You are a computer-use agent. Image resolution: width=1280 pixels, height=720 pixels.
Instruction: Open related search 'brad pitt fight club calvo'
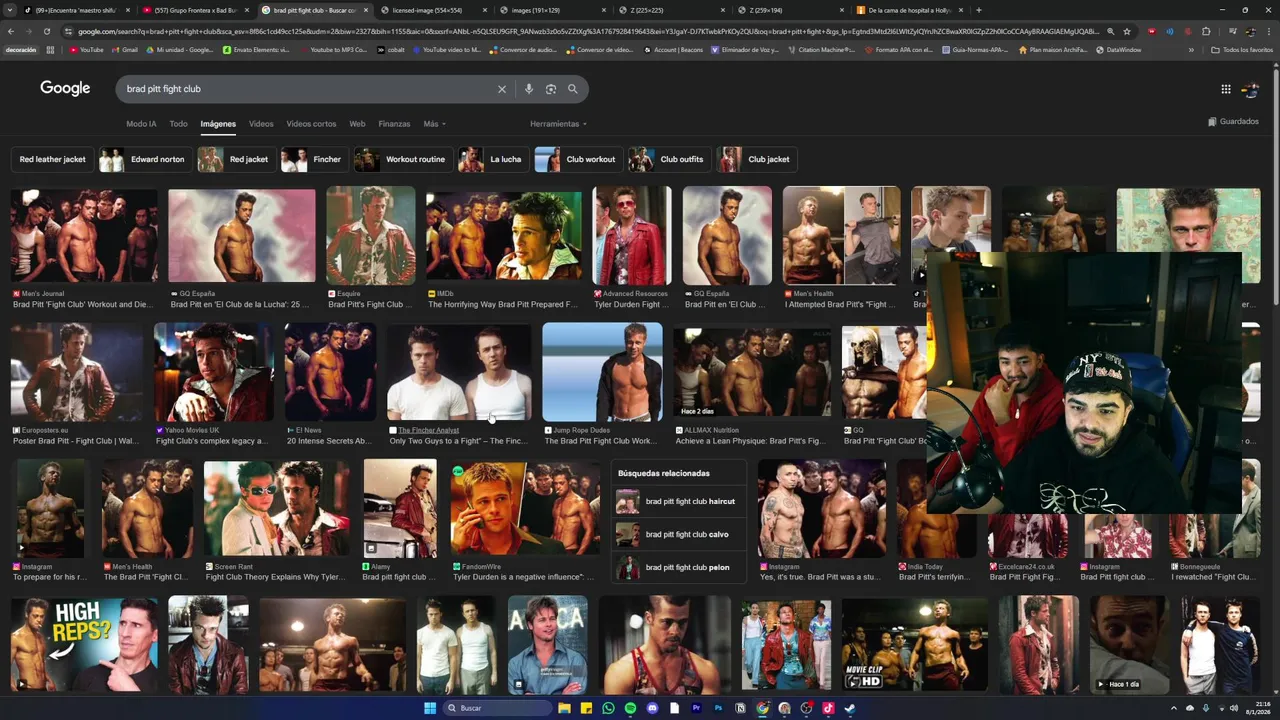[678, 534]
